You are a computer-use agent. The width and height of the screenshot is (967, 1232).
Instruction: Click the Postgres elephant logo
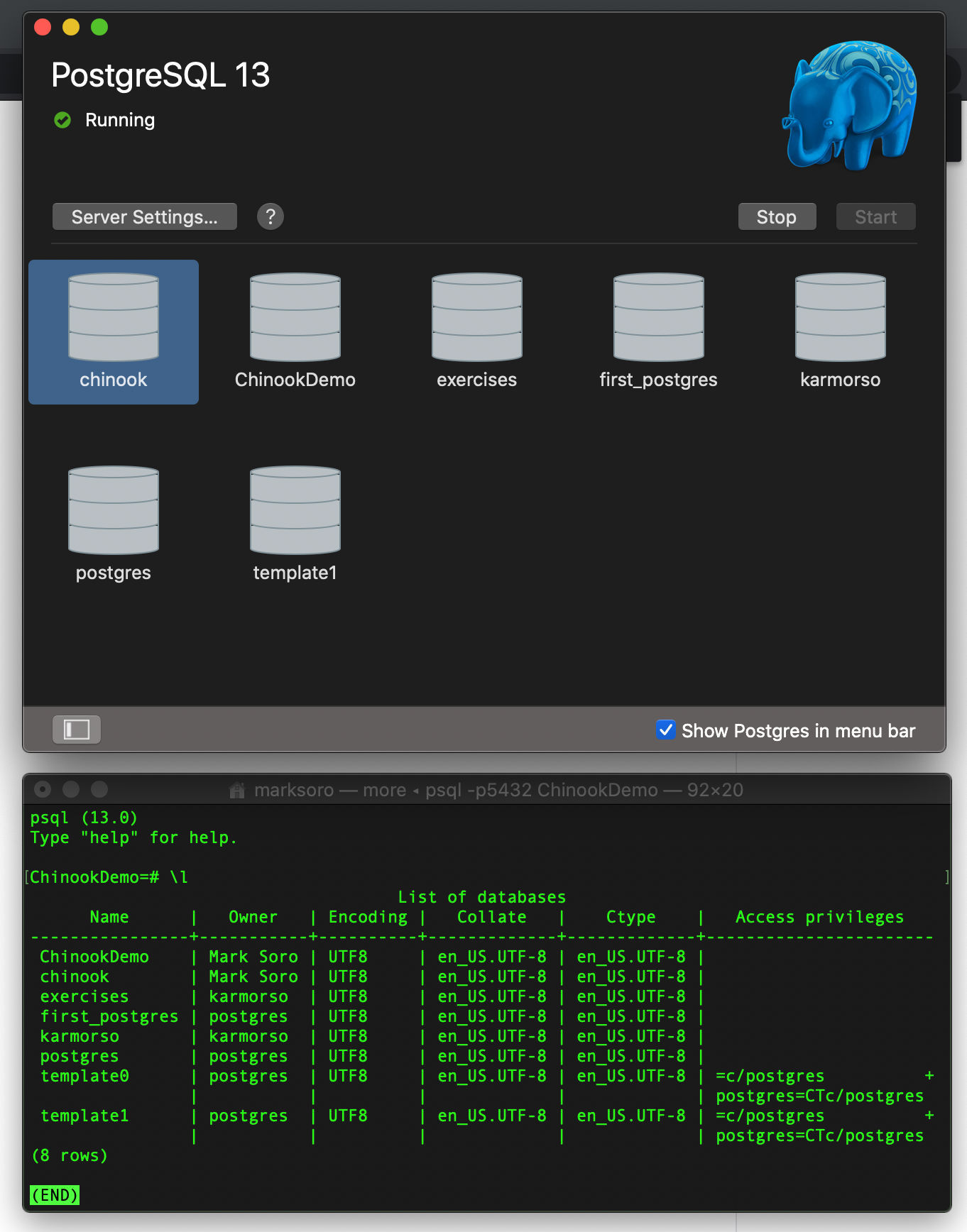coord(850,105)
